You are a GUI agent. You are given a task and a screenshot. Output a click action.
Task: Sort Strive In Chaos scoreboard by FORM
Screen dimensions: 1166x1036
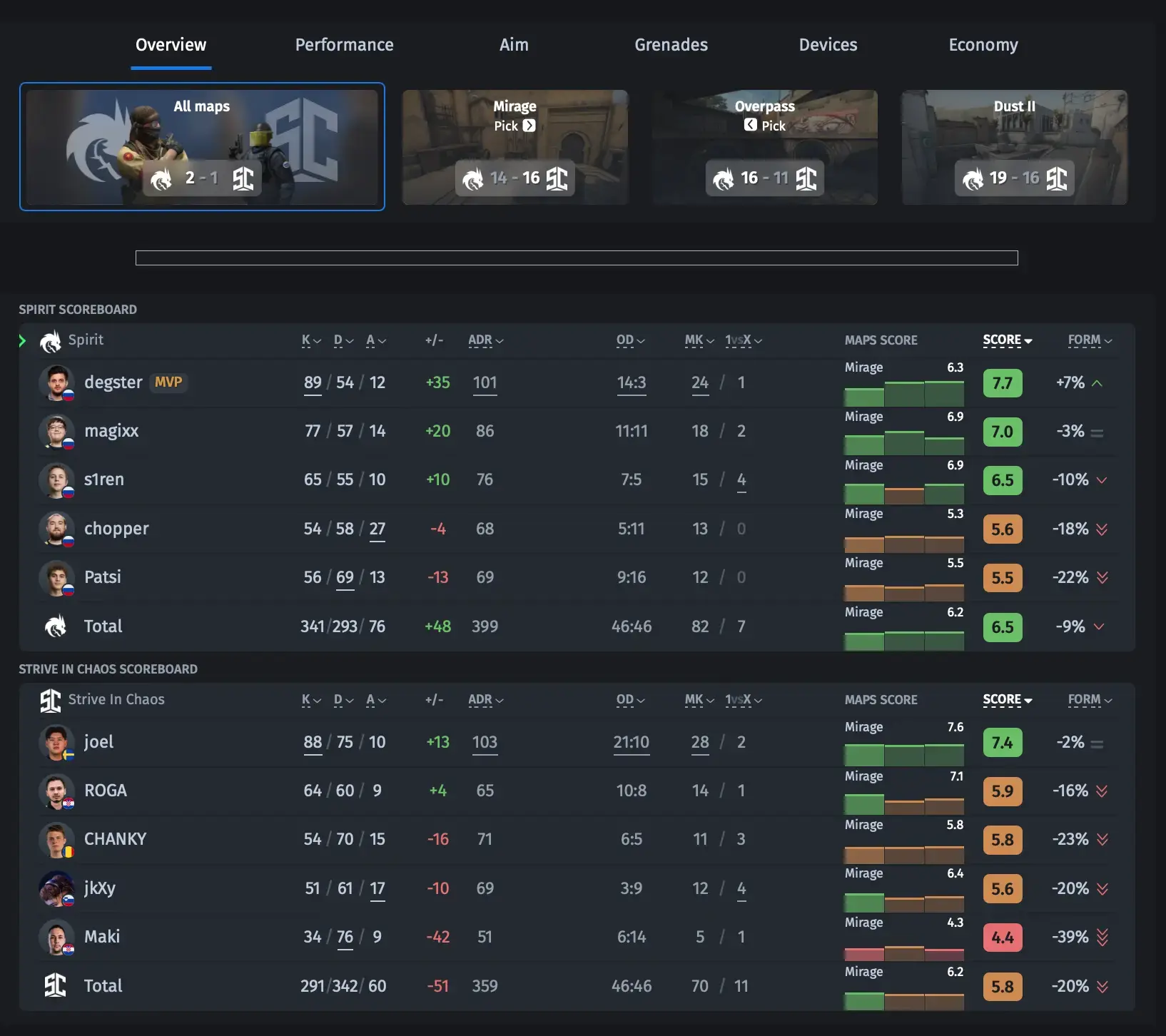point(1090,700)
